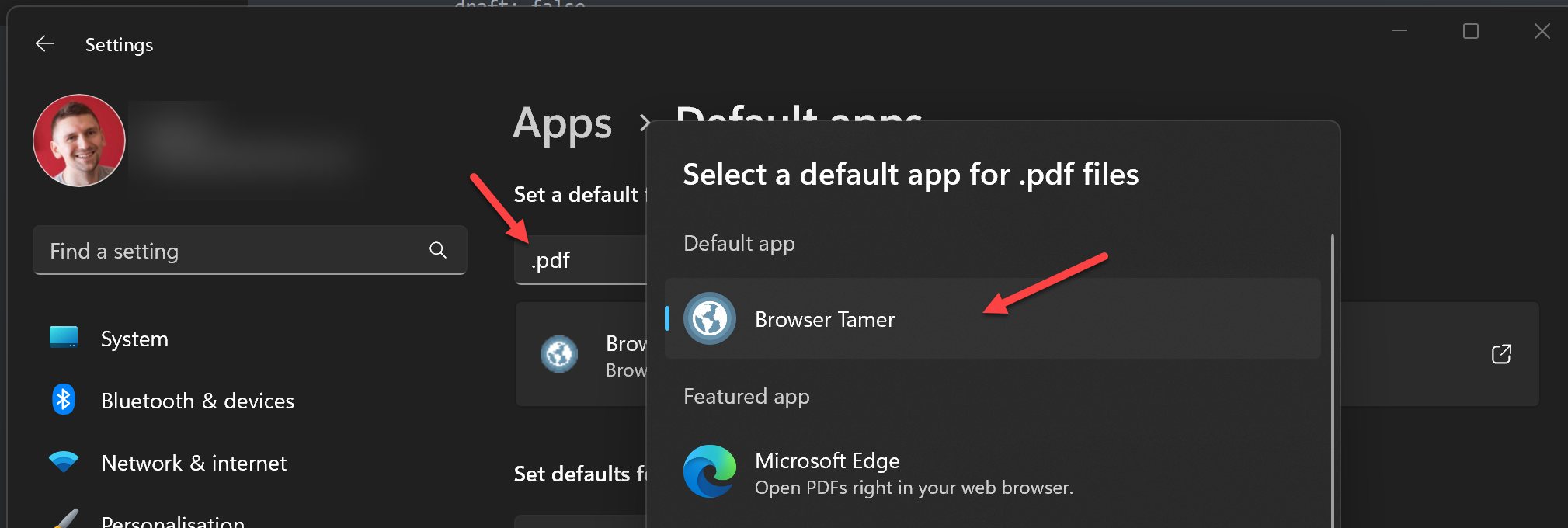Viewport: 1568px width, 528px height.
Task: Click the Browser Tamer globe icon in dialog
Action: (710, 318)
